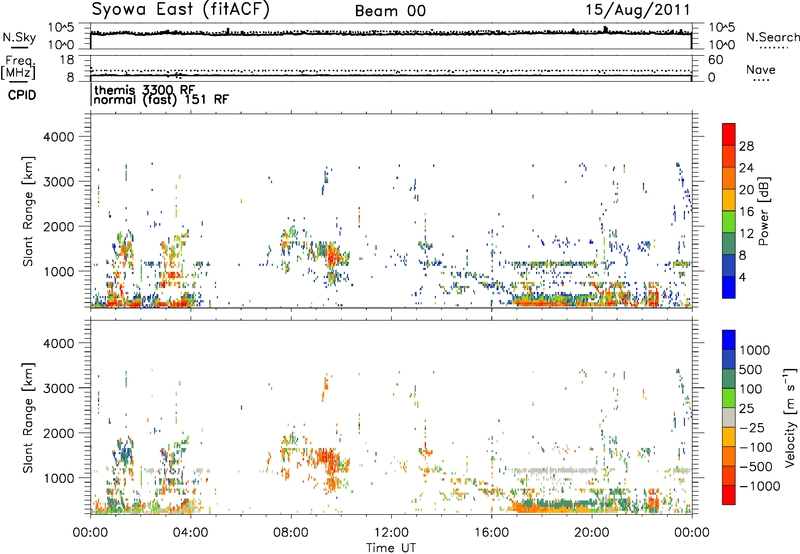
Task: Click the "themis 3300 RF" CPID entry
Action: (145, 90)
